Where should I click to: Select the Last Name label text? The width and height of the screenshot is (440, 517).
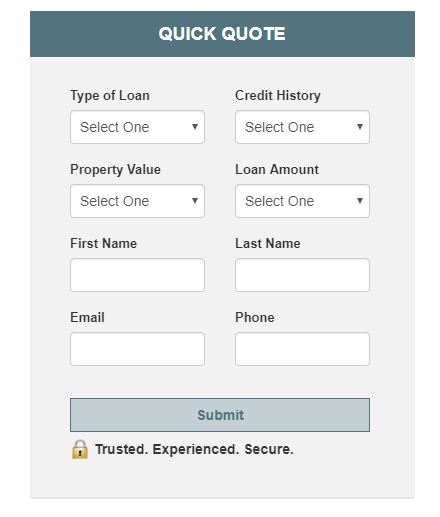(x=268, y=244)
